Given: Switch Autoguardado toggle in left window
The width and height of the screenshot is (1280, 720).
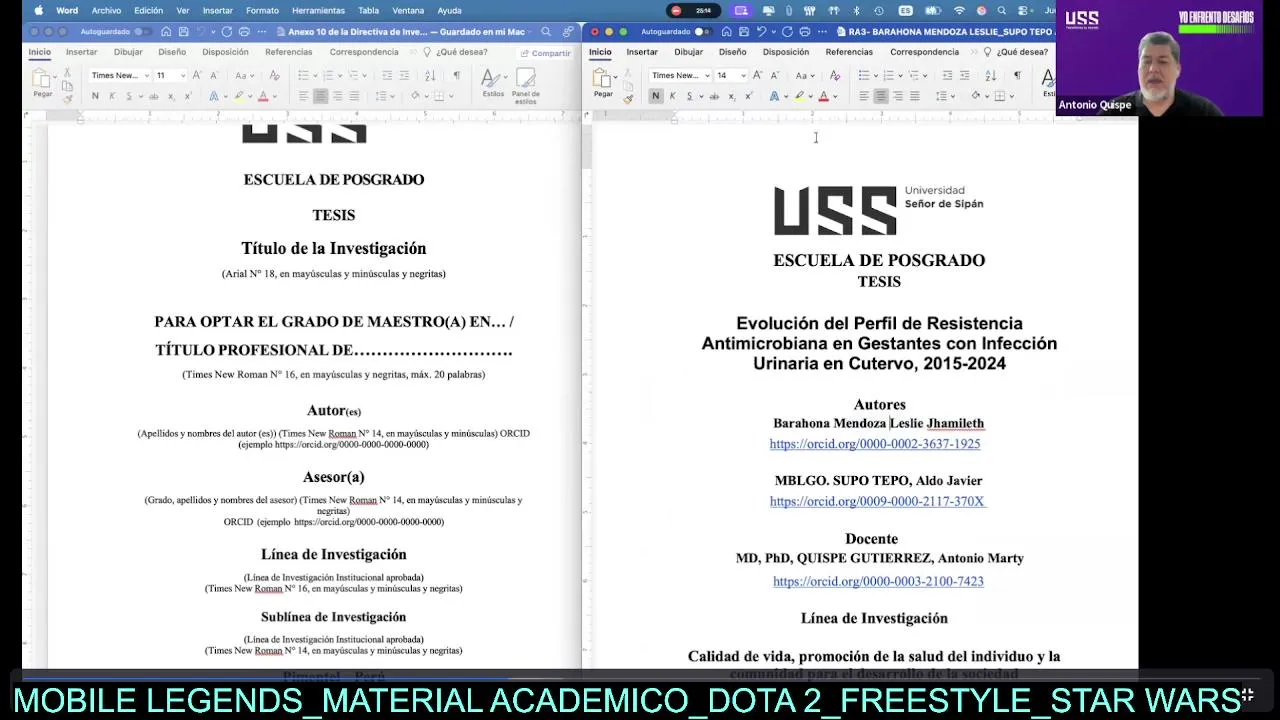Looking at the screenshot, I should (142, 32).
